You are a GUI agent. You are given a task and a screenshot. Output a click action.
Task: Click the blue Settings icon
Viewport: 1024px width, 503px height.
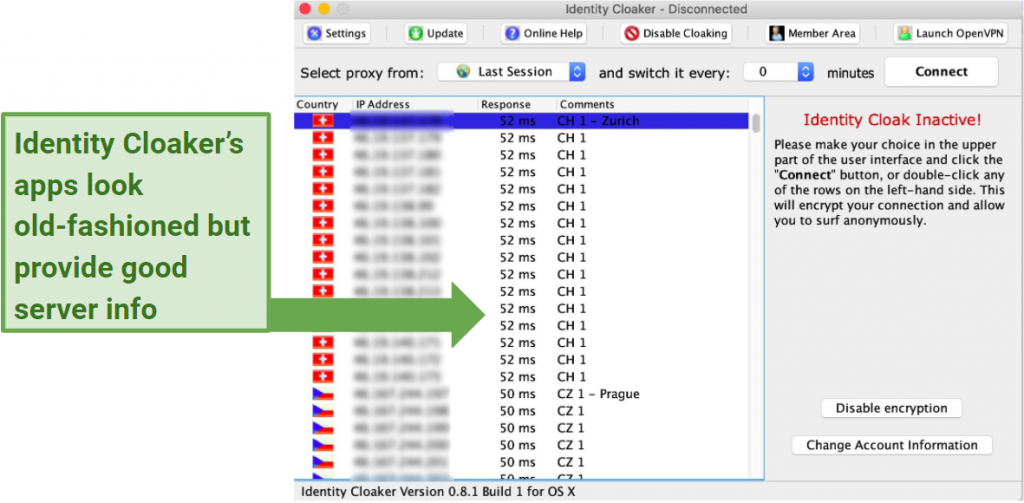[315, 33]
